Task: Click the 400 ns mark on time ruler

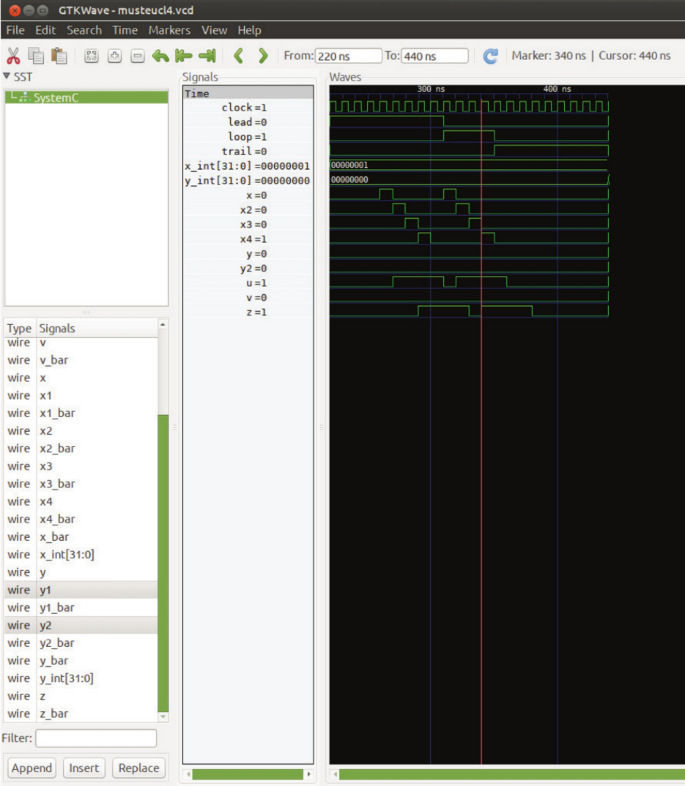Action: 557,89
